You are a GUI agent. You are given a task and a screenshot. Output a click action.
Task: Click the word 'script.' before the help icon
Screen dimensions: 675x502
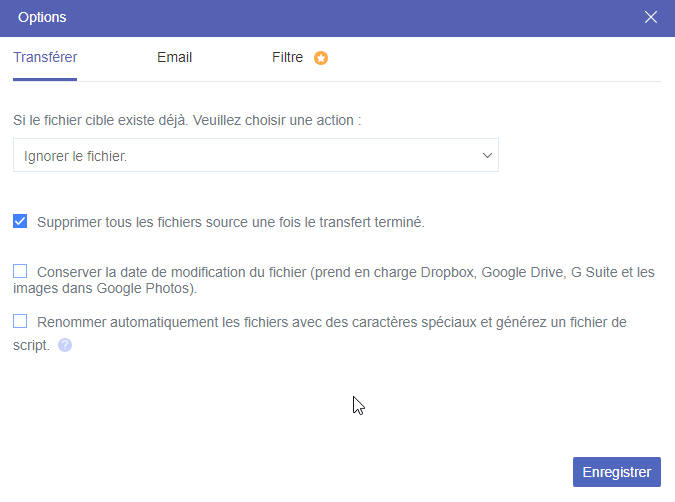[x=32, y=346]
